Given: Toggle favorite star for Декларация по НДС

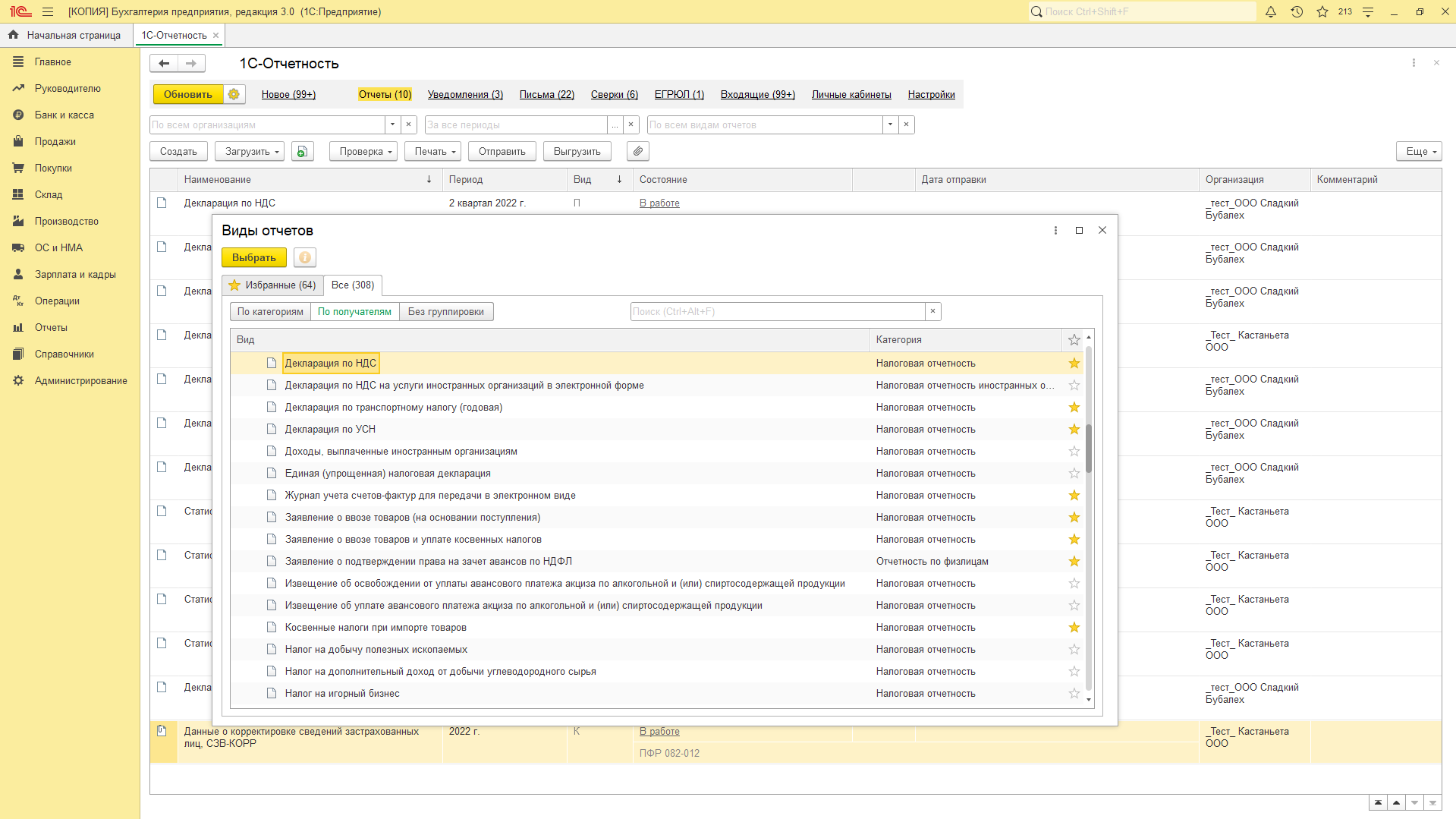Looking at the screenshot, I should pos(1074,364).
